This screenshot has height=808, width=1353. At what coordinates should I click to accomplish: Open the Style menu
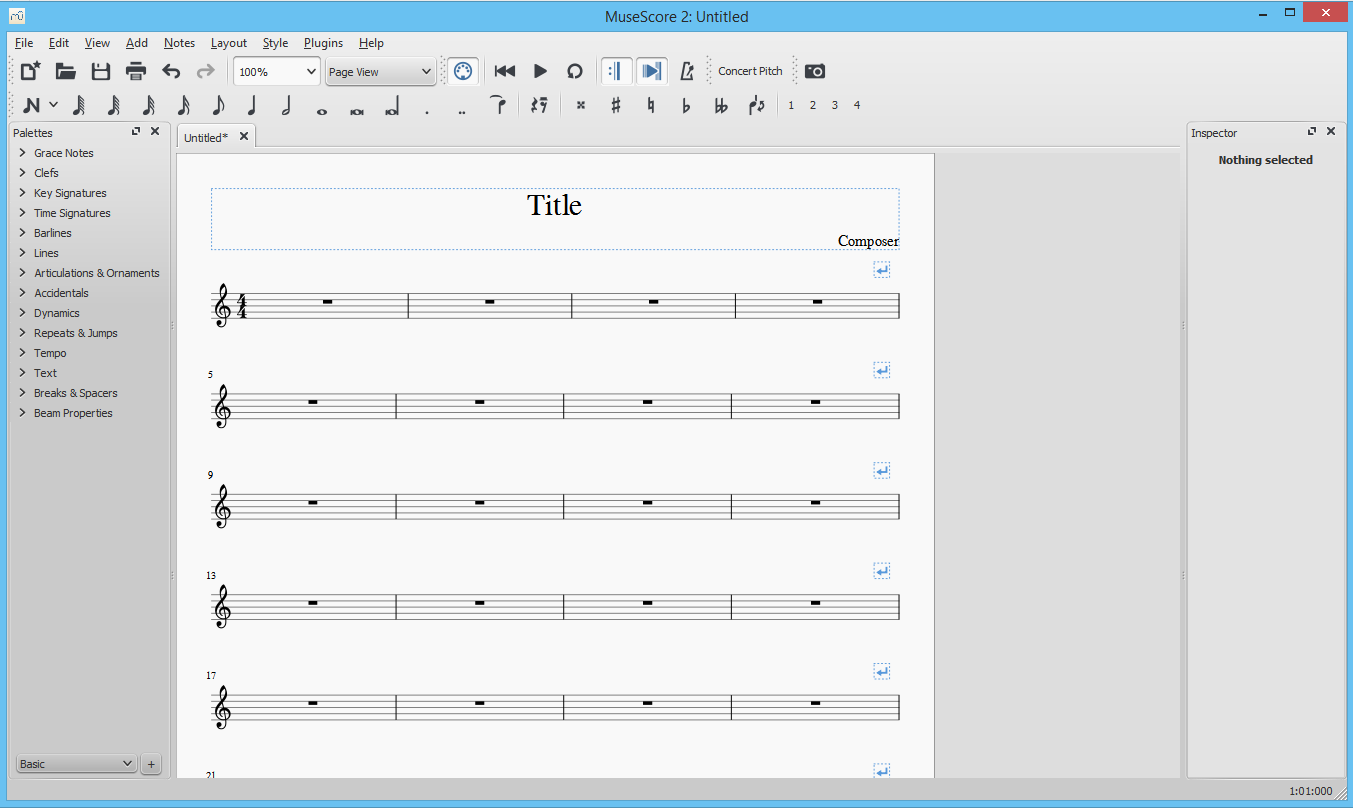pos(275,43)
